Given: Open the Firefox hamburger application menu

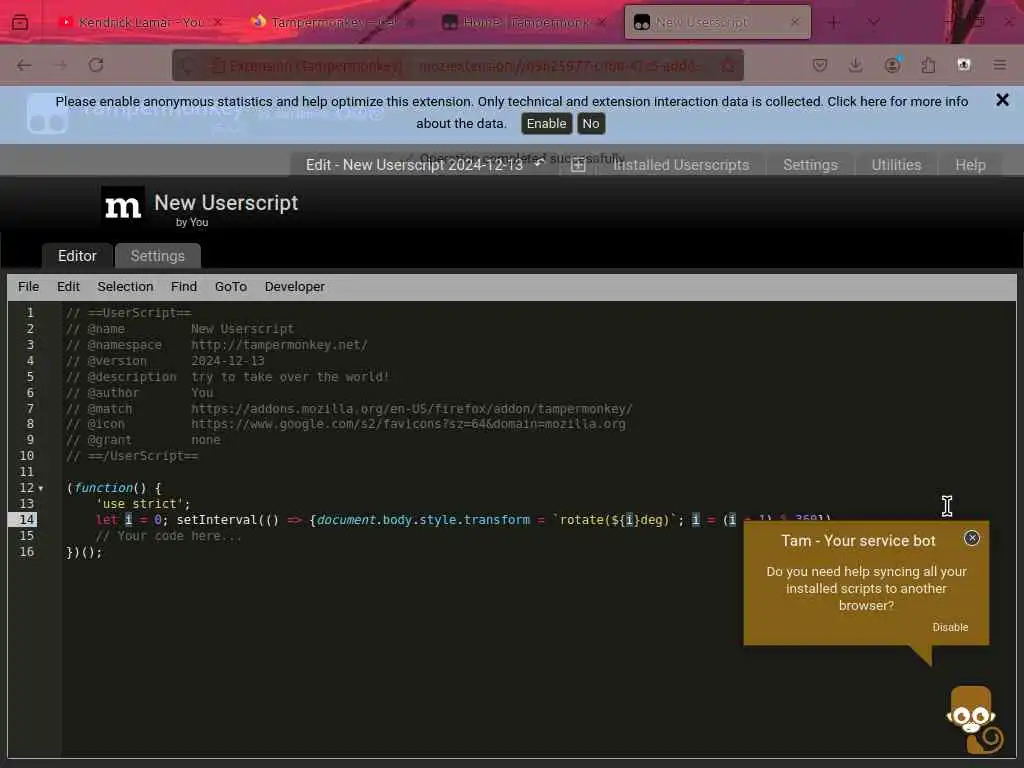Looking at the screenshot, I should [x=1000, y=65].
